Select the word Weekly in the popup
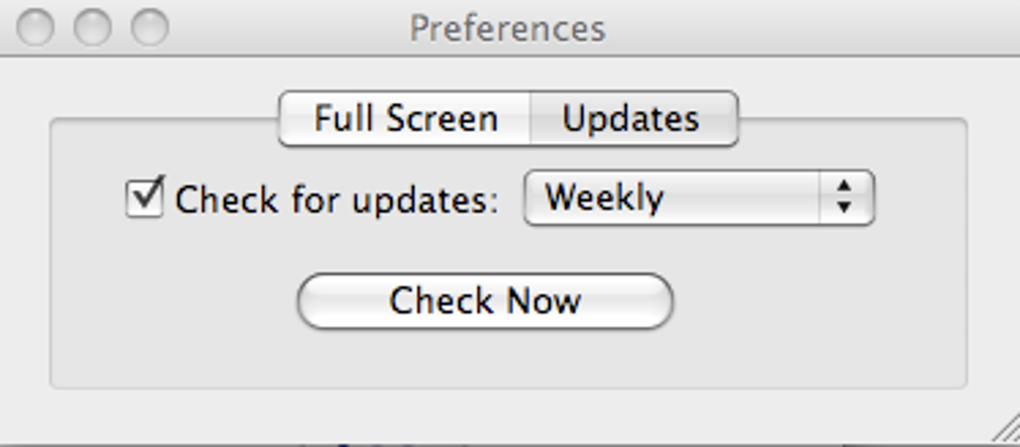This screenshot has width=1020, height=447. point(604,198)
